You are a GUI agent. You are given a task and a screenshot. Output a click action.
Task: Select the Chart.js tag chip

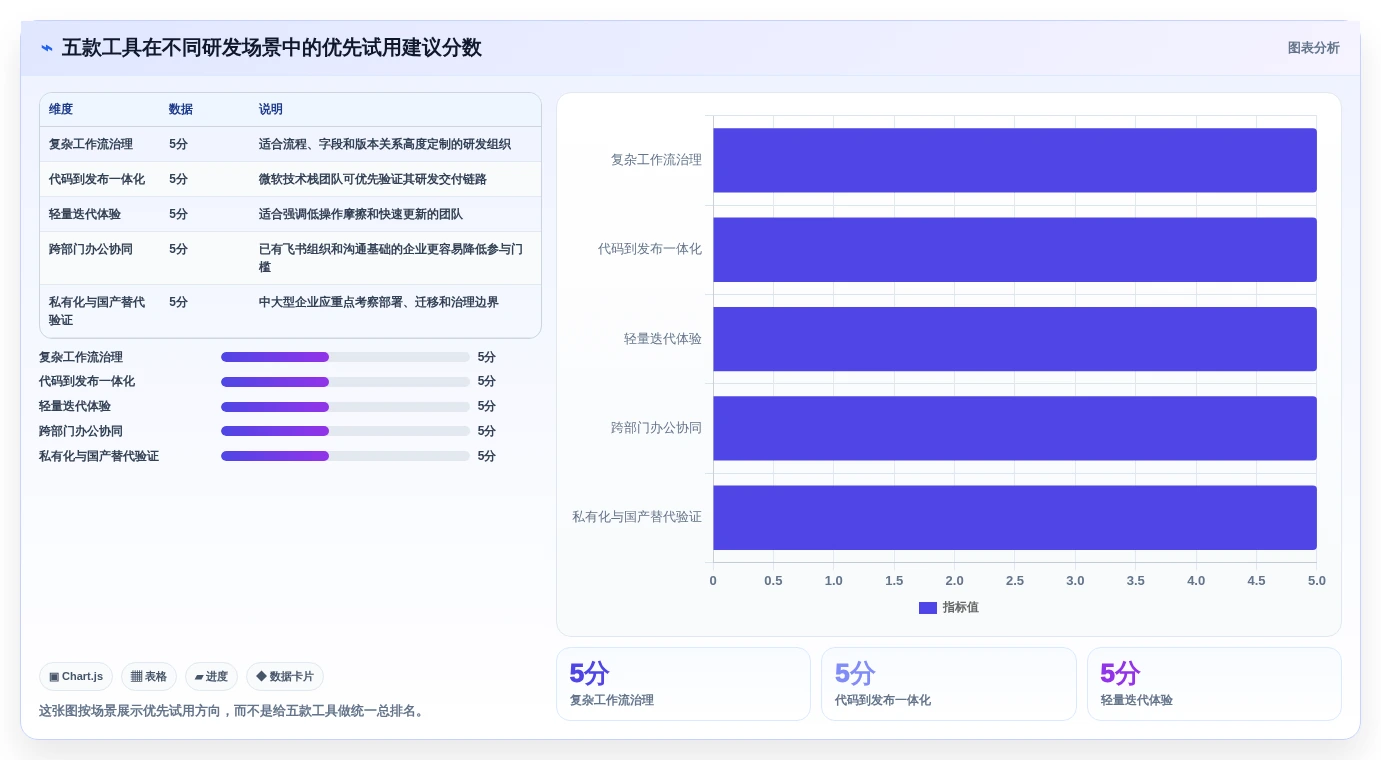click(x=76, y=677)
